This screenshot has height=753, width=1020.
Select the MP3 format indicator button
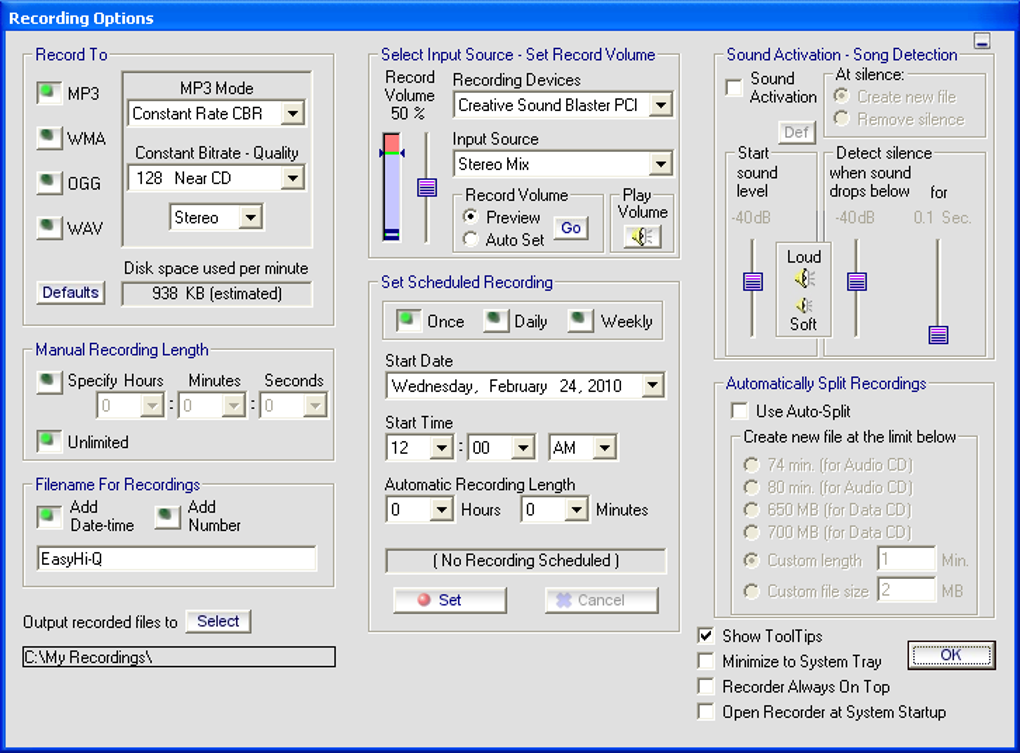pos(49,94)
